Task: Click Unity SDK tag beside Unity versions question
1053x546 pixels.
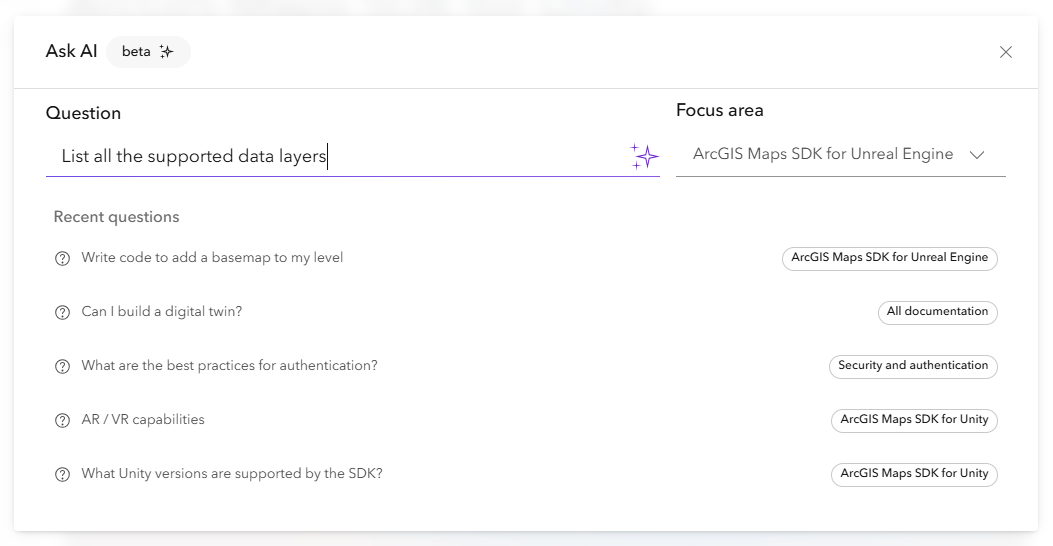Action: [914, 474]
